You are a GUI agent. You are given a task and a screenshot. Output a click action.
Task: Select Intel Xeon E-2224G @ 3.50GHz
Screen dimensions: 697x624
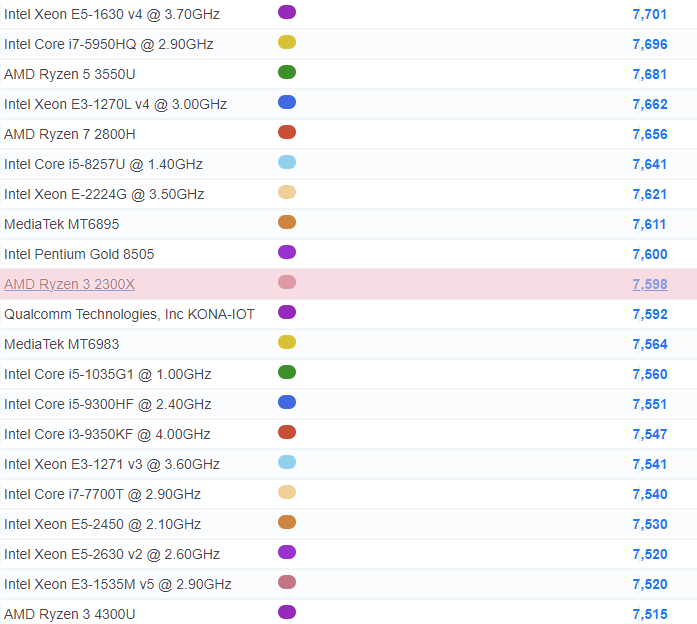coord(104,194)
